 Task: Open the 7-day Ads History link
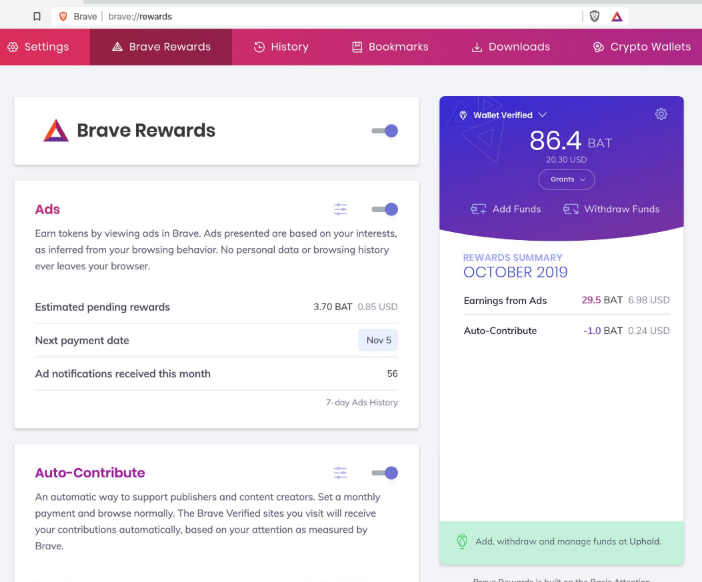coord(362,402)
